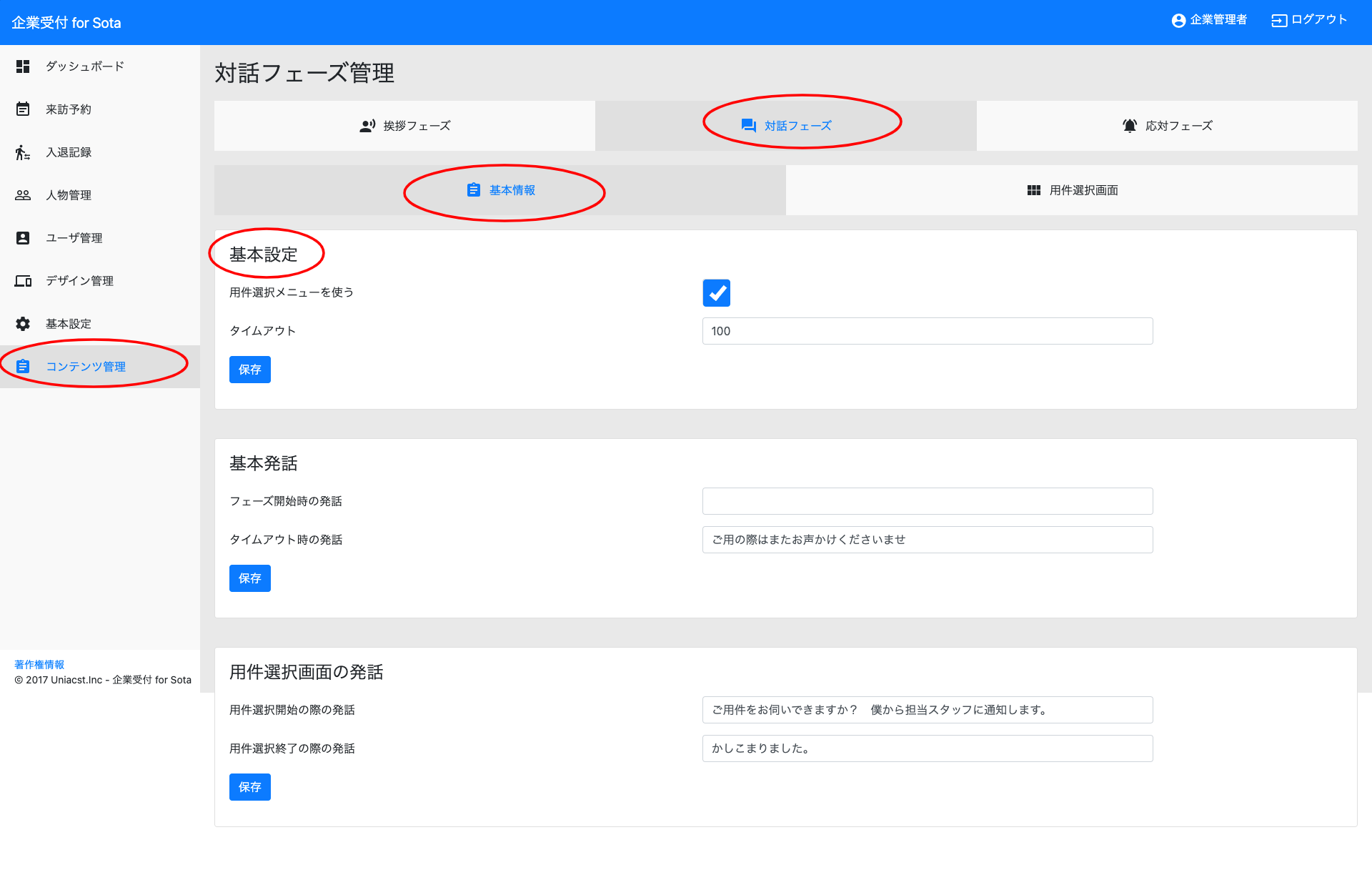Focus the タイムアウト時の発話 text field
Viewport: 1372px width, 870px height.
tap(928, 540)
